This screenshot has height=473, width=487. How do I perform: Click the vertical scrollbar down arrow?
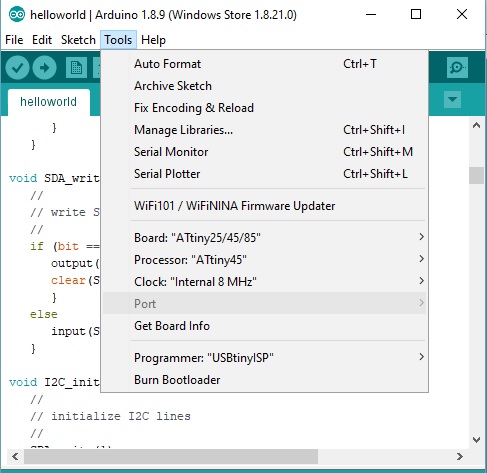476,440
